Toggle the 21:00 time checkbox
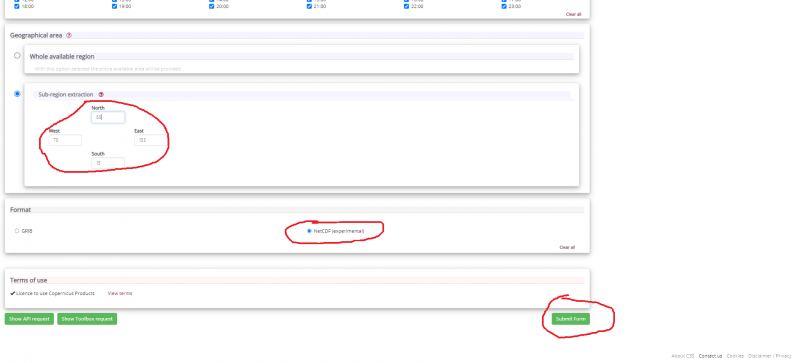The height and width of the screenshot is (363, 800). coord(309,7)
